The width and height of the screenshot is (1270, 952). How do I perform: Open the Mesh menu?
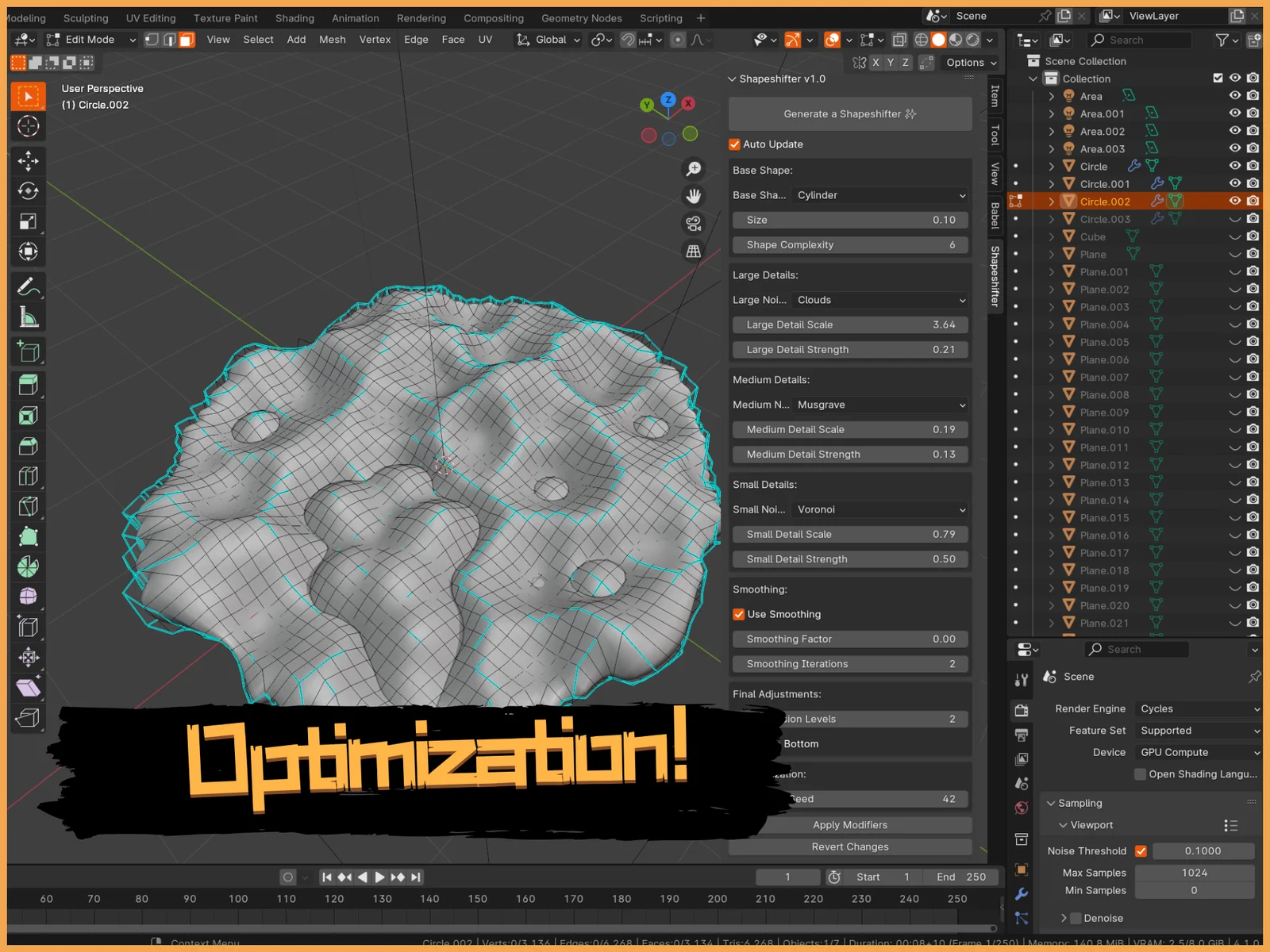tap(333, 40)
